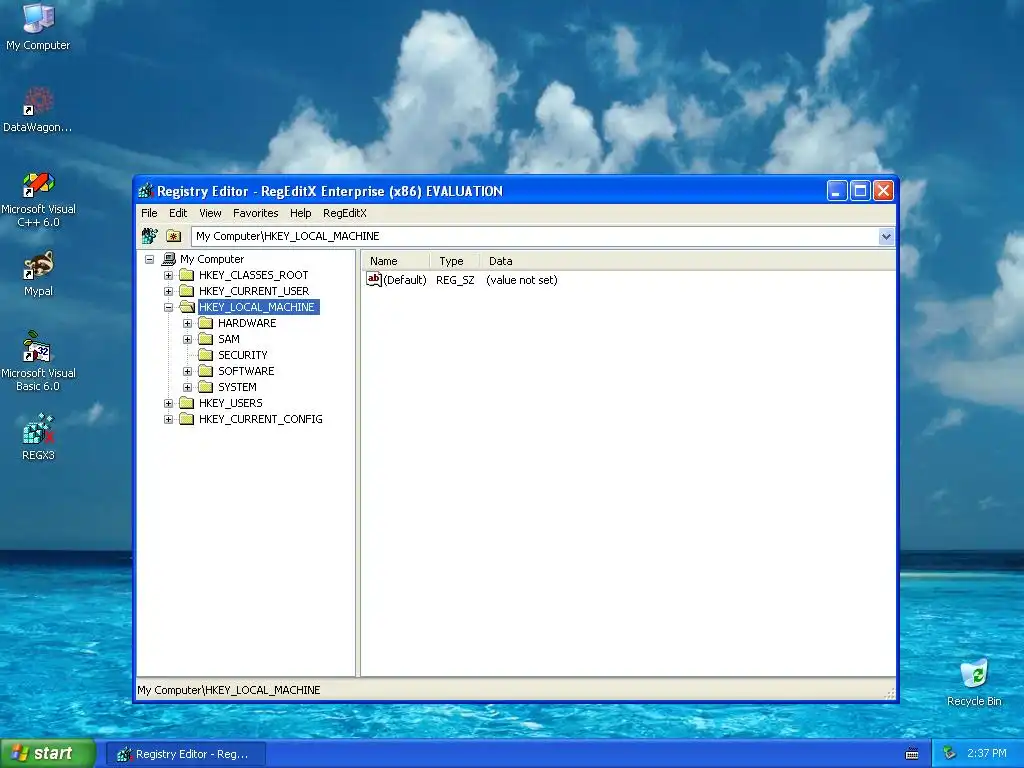Expand the HKEY_CURRENT_USER node

click(x=168, y=291)
